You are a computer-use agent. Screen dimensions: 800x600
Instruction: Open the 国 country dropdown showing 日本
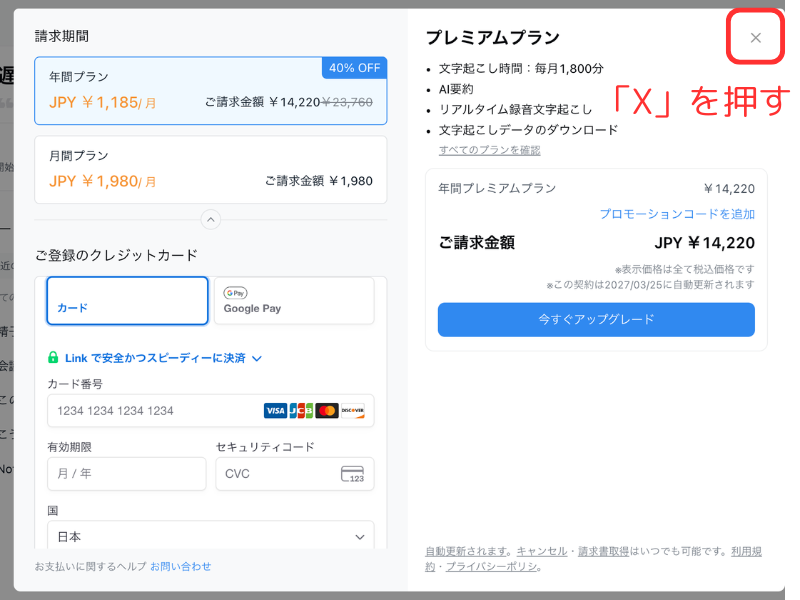[210, 537]
